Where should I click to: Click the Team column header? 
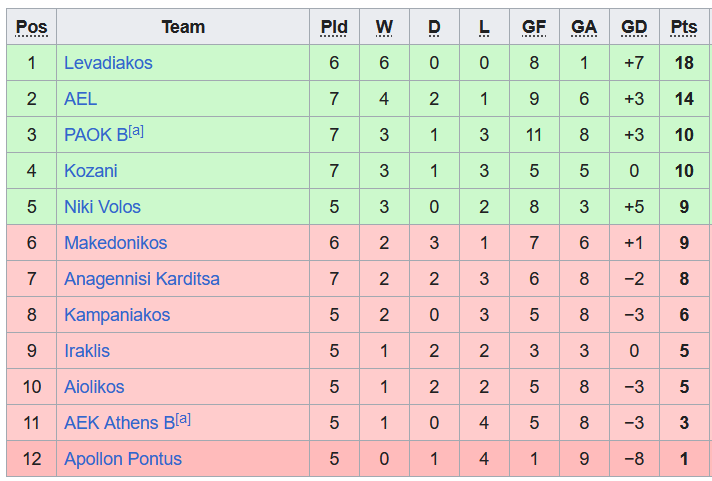pyautogui.click(x=183, y=27)
